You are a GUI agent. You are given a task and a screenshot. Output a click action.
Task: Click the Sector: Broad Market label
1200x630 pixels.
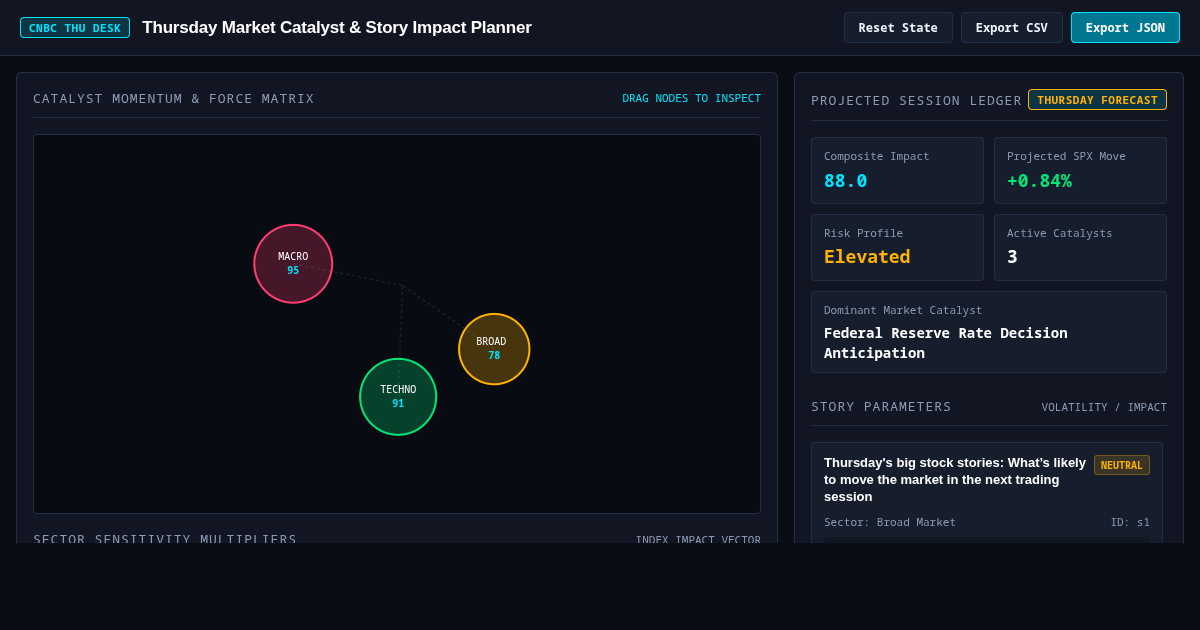click(890, 522)
